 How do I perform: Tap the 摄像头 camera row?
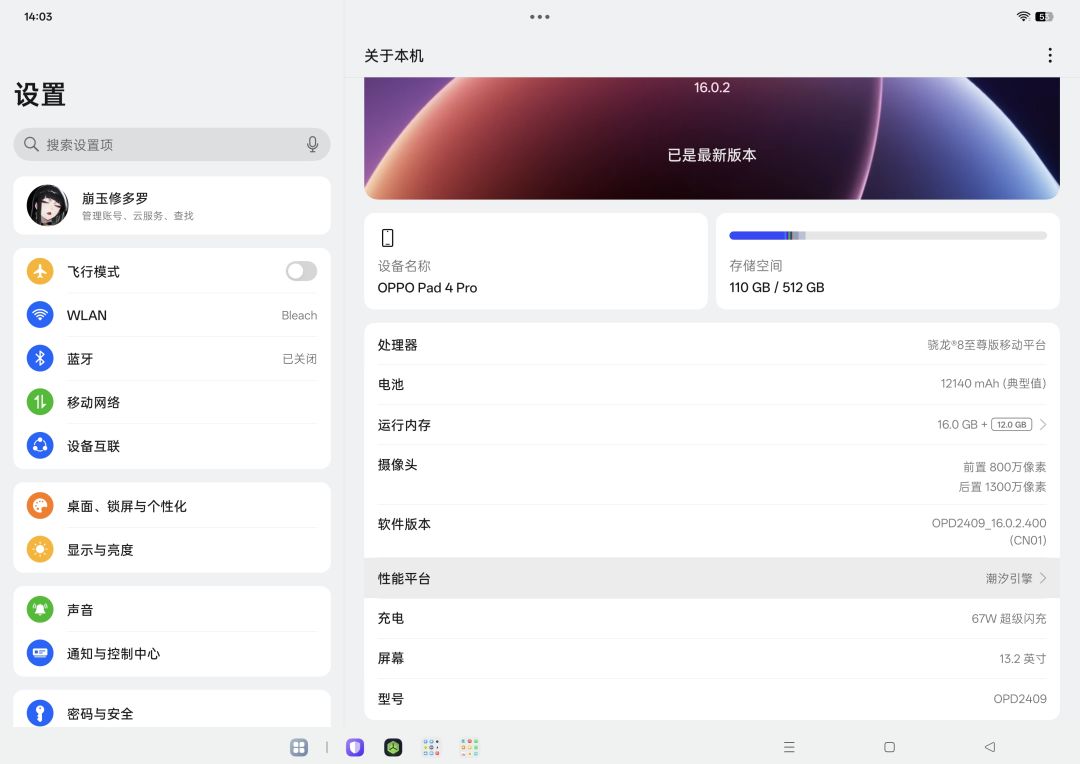[712, 475]
